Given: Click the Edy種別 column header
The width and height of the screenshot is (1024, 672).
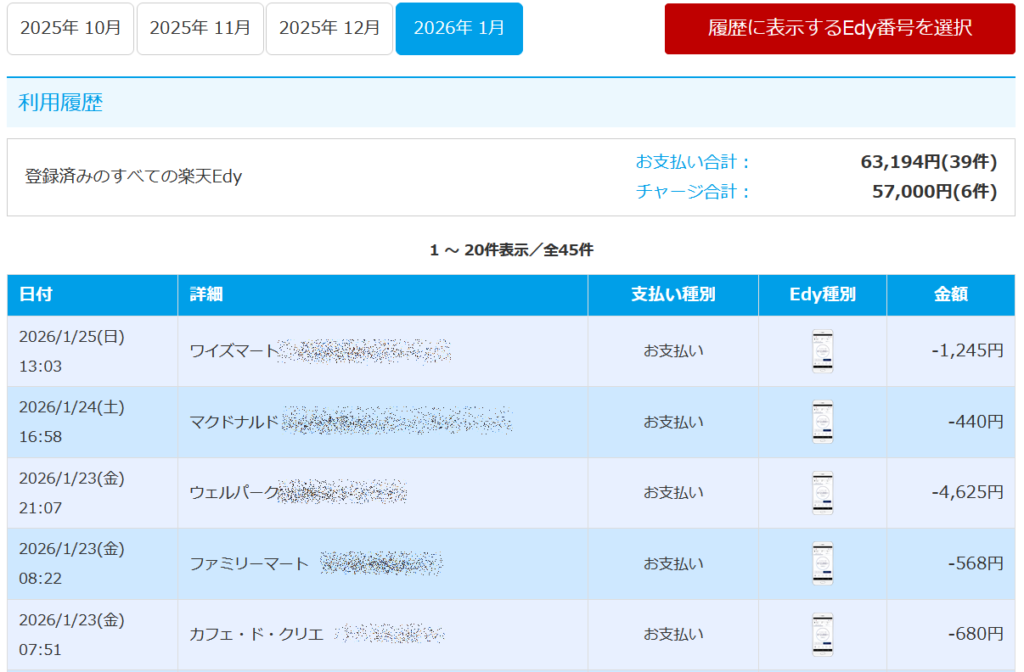Looking at the screenshot, I should pyautogui.click(x=822, y=295).
